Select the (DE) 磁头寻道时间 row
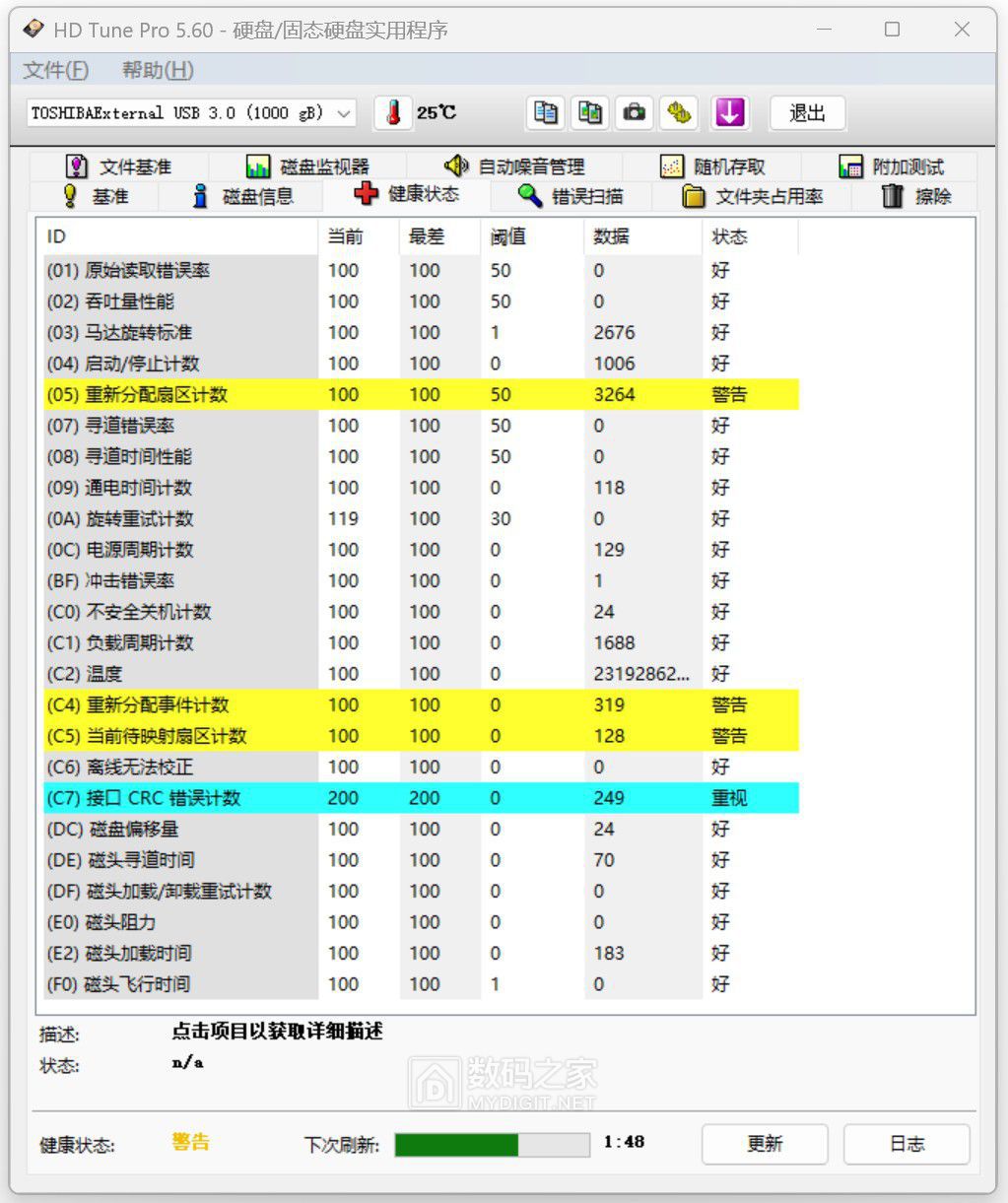Image resolution: width=1008 pixels, height=1203 pixels. point(421,860)
